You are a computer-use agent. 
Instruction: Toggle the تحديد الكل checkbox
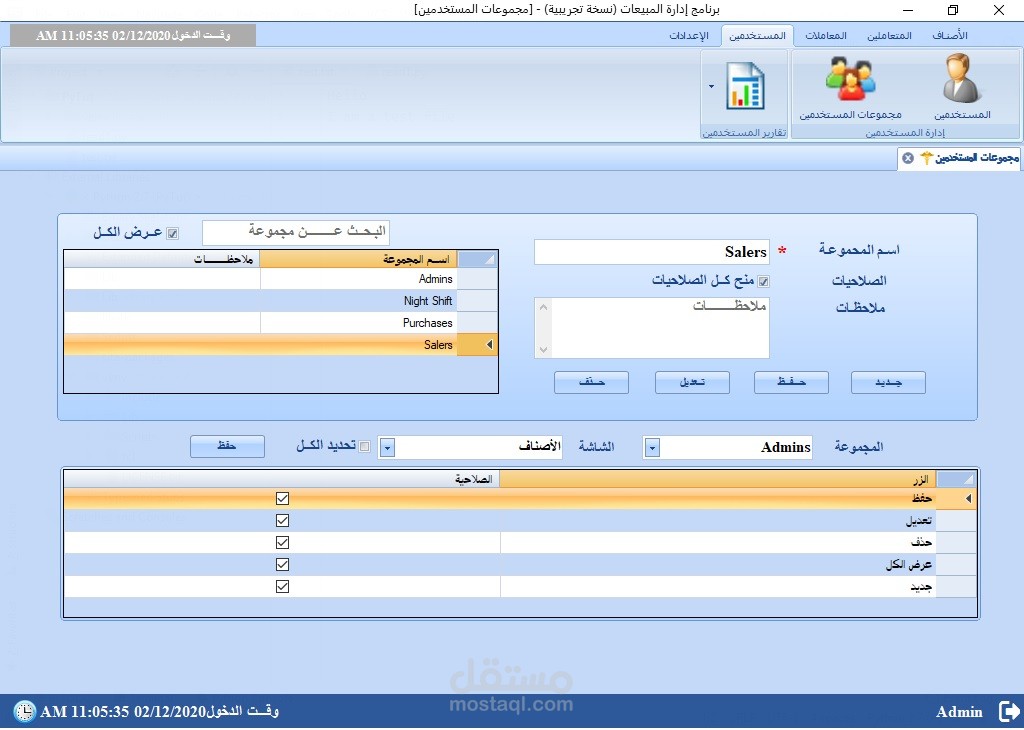tap(365, 447)
